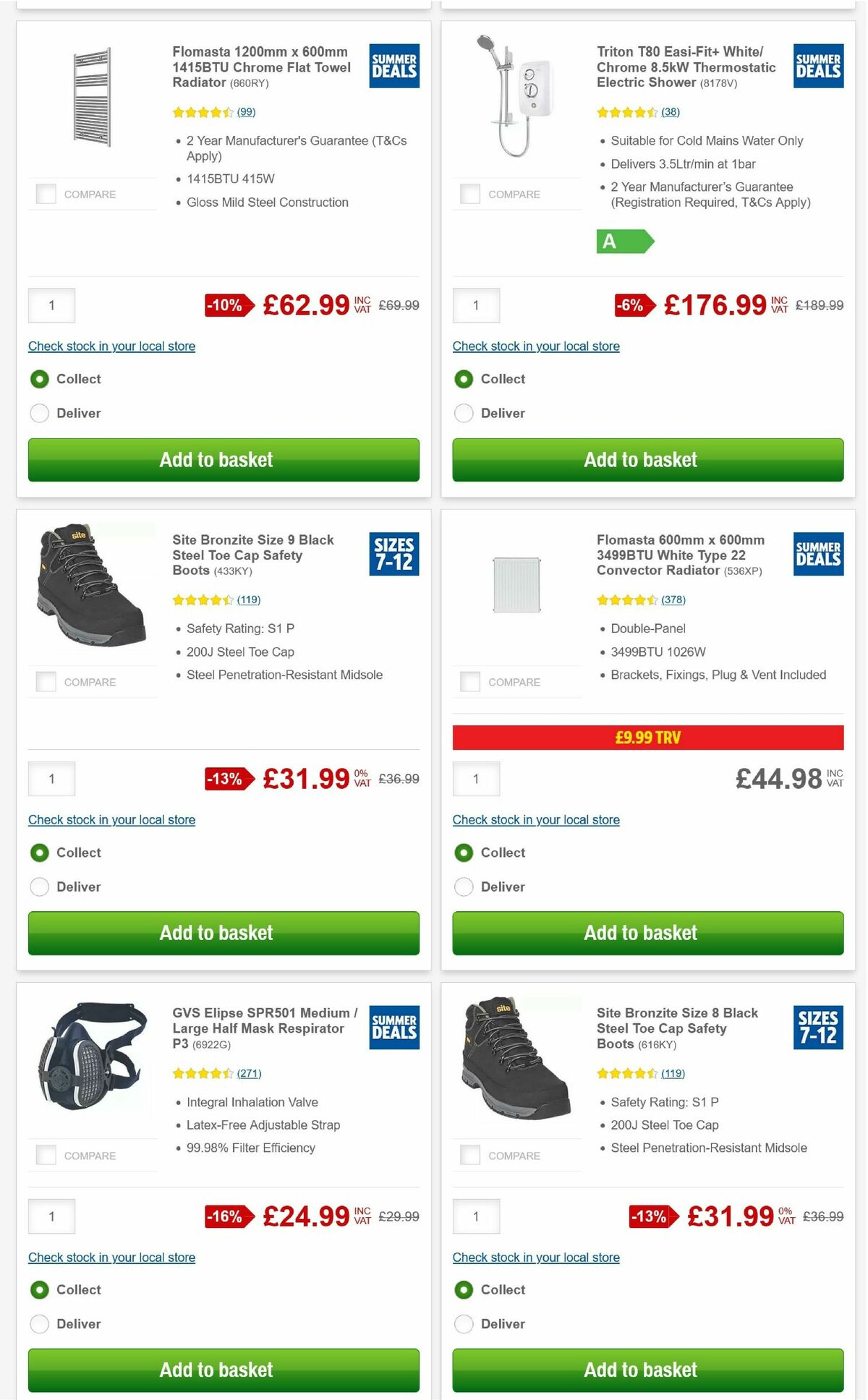Click the green energy rating A label
The image size is (868, 1400).
pyautogui.click(x=624, y=242)
